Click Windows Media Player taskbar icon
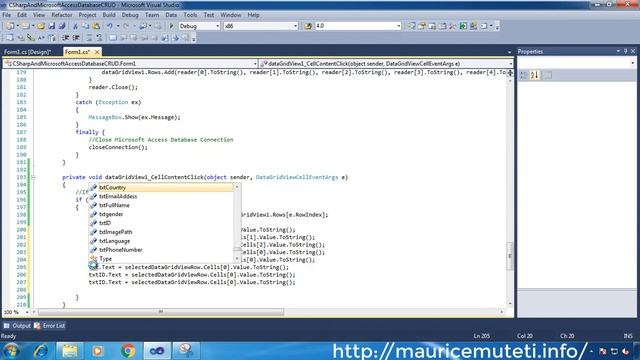The height and width of the screenshot is (360, 640). (x=98, y=351)
